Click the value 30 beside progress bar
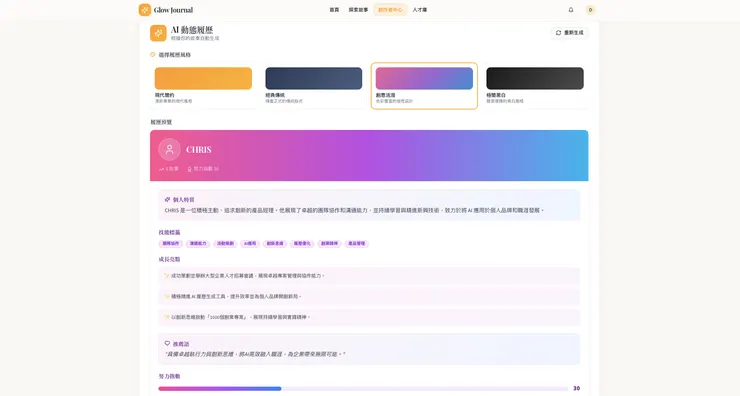740x396 pixels. pos(576,388)
